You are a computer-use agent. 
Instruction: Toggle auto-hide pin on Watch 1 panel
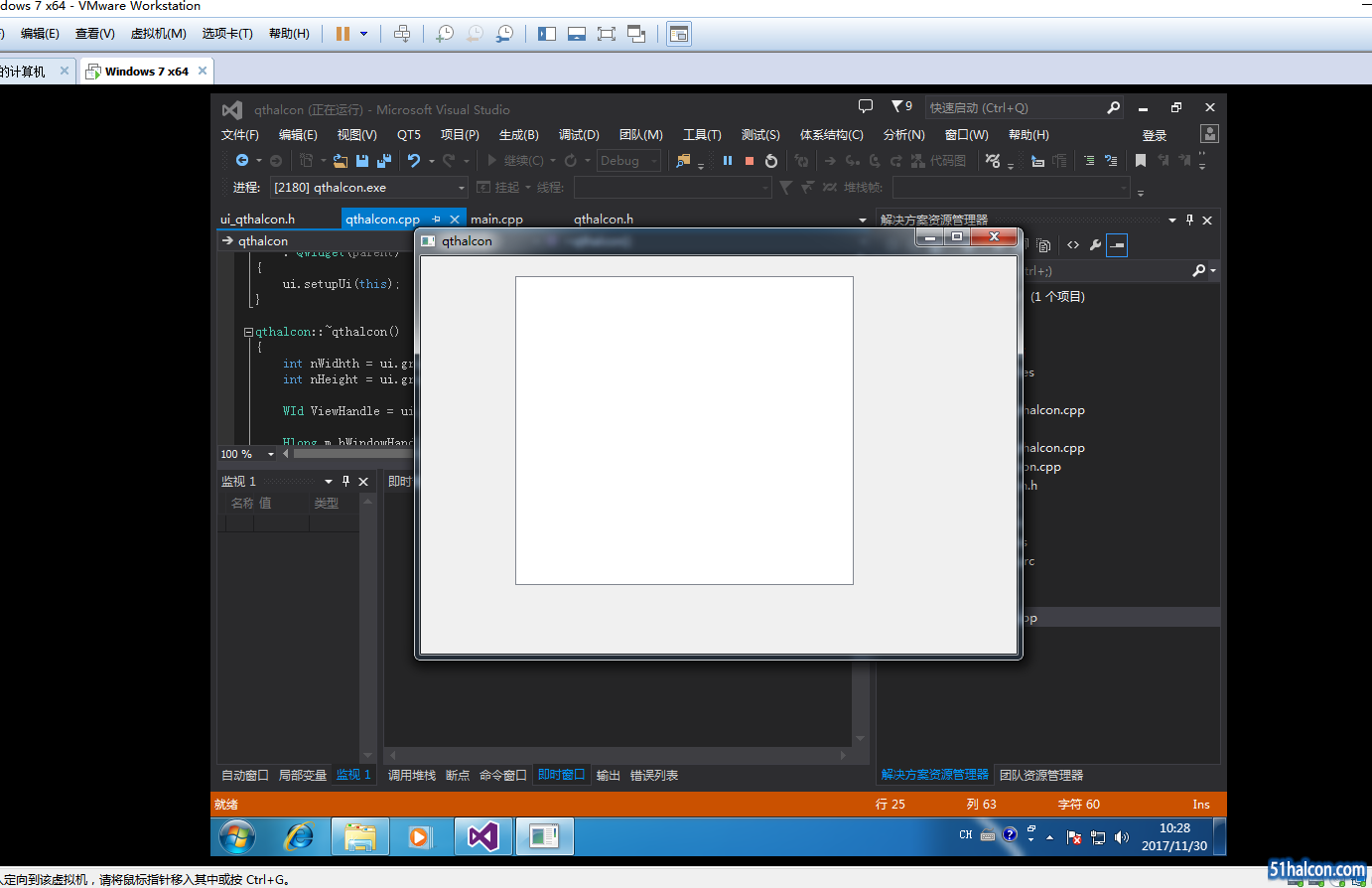point(346,482)
